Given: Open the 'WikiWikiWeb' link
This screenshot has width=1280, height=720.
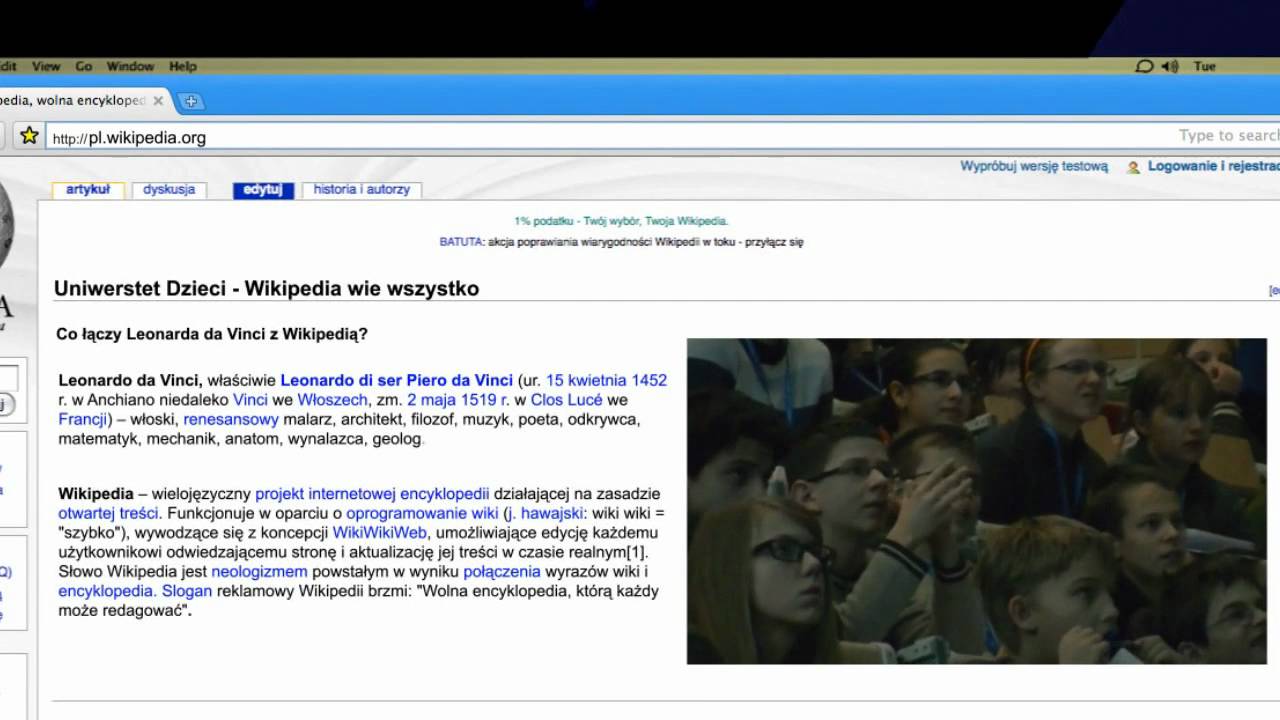Looking at the screenshot, I should tap(380, 532).
